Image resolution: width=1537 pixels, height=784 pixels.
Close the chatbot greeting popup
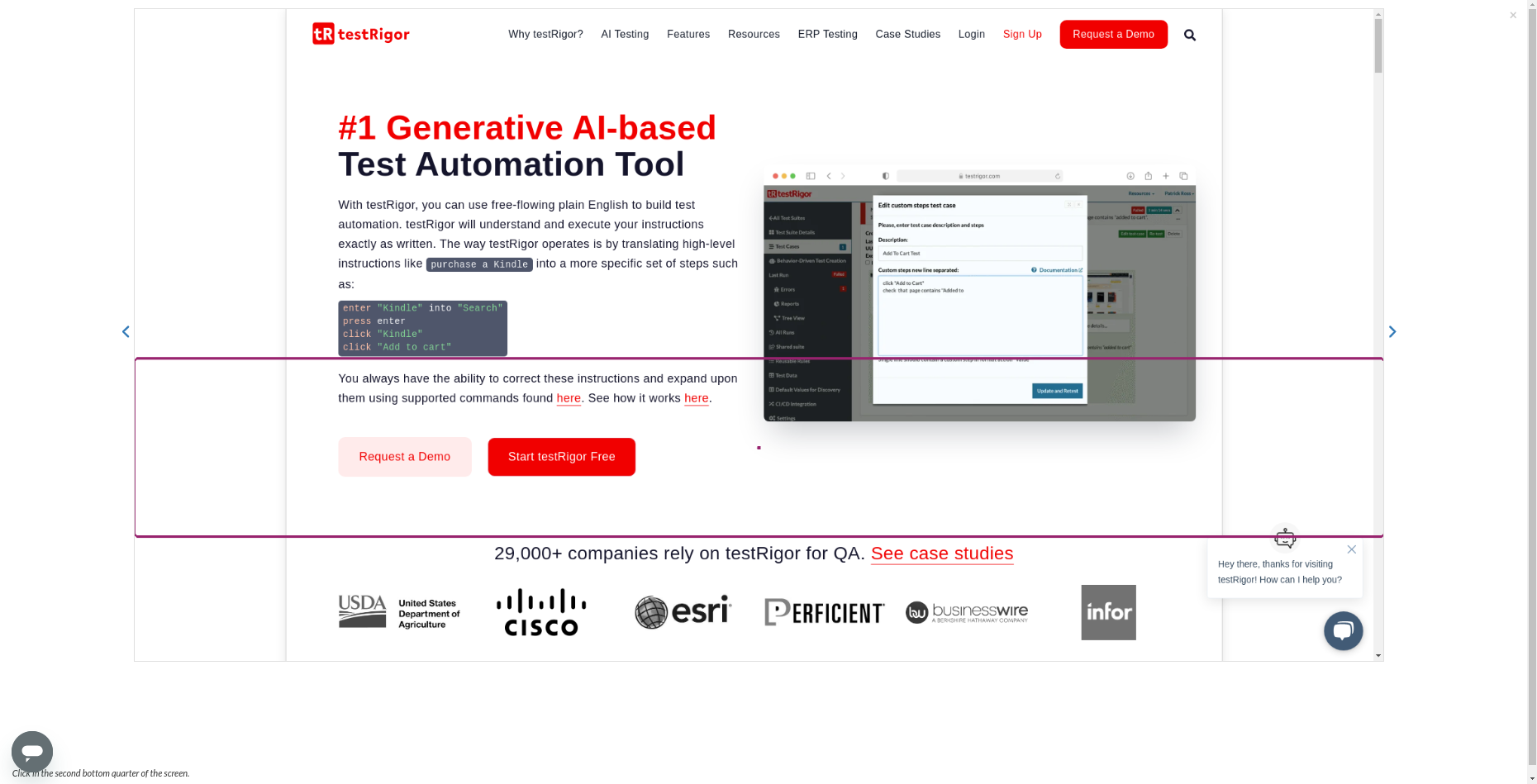1351,549
